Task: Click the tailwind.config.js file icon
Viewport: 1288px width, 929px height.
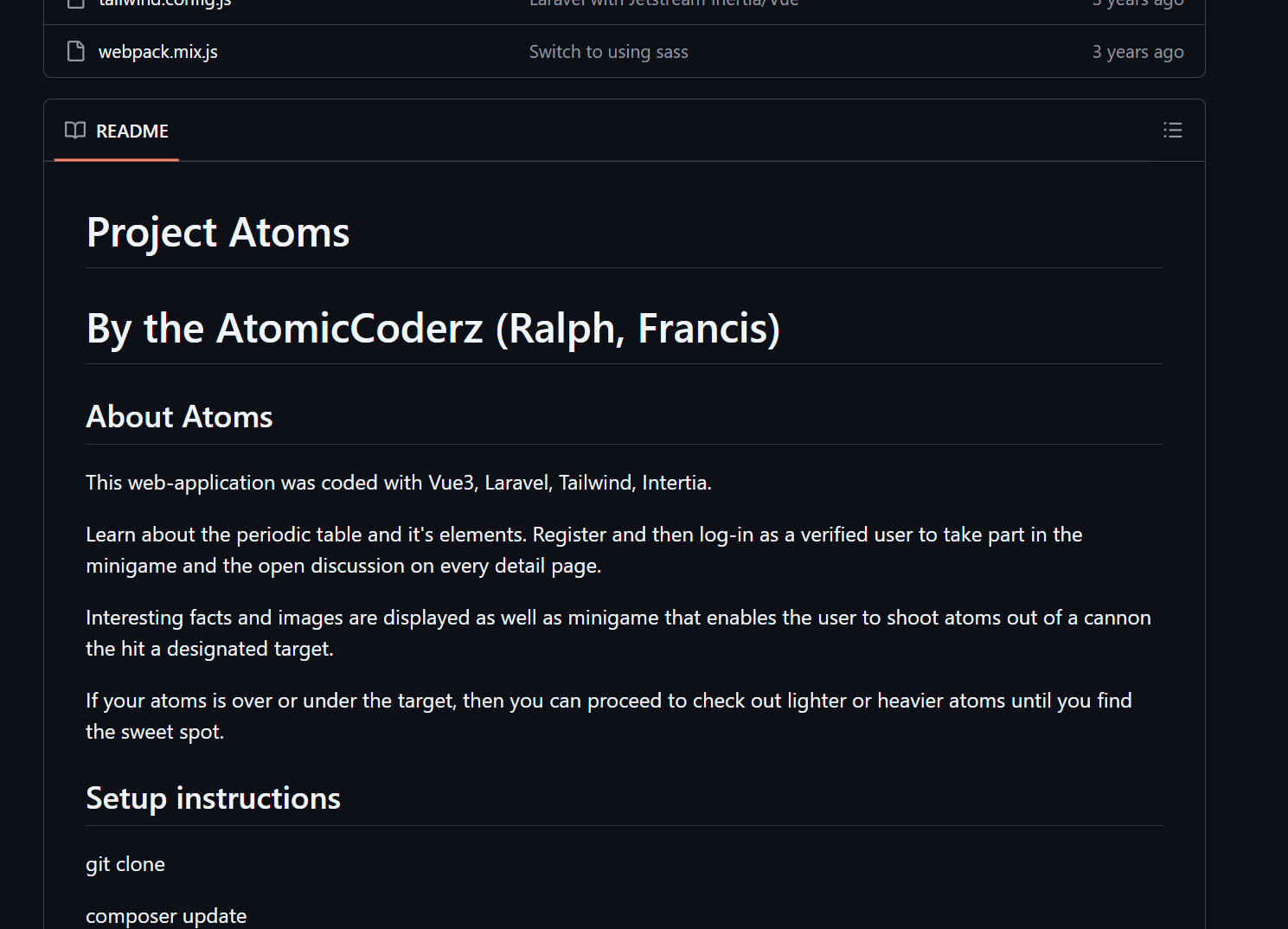Action: pos(76,3)
